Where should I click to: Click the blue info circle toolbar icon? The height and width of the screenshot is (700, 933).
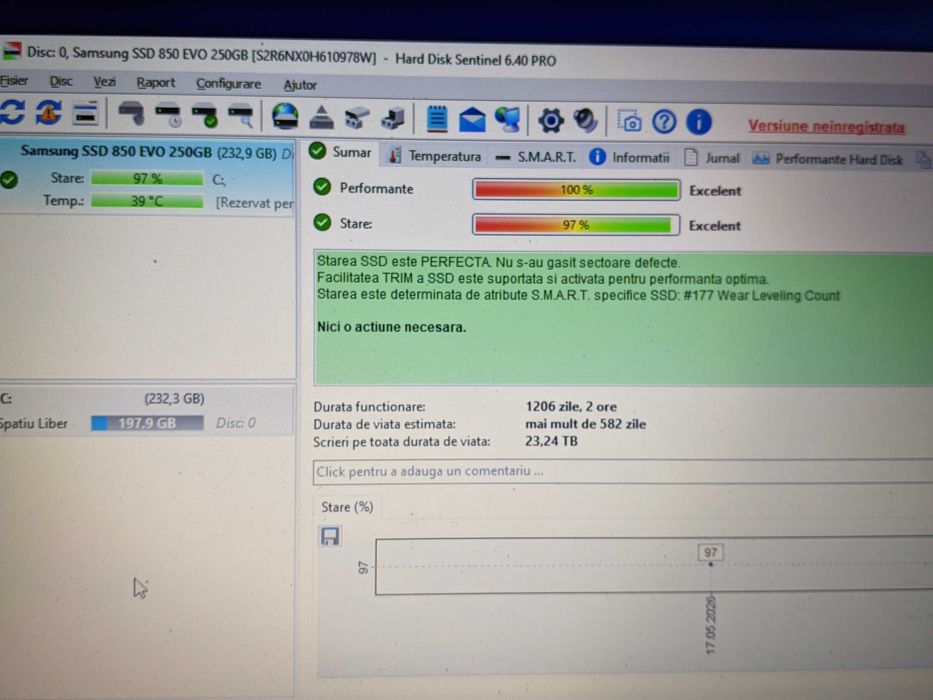point(699,122)
